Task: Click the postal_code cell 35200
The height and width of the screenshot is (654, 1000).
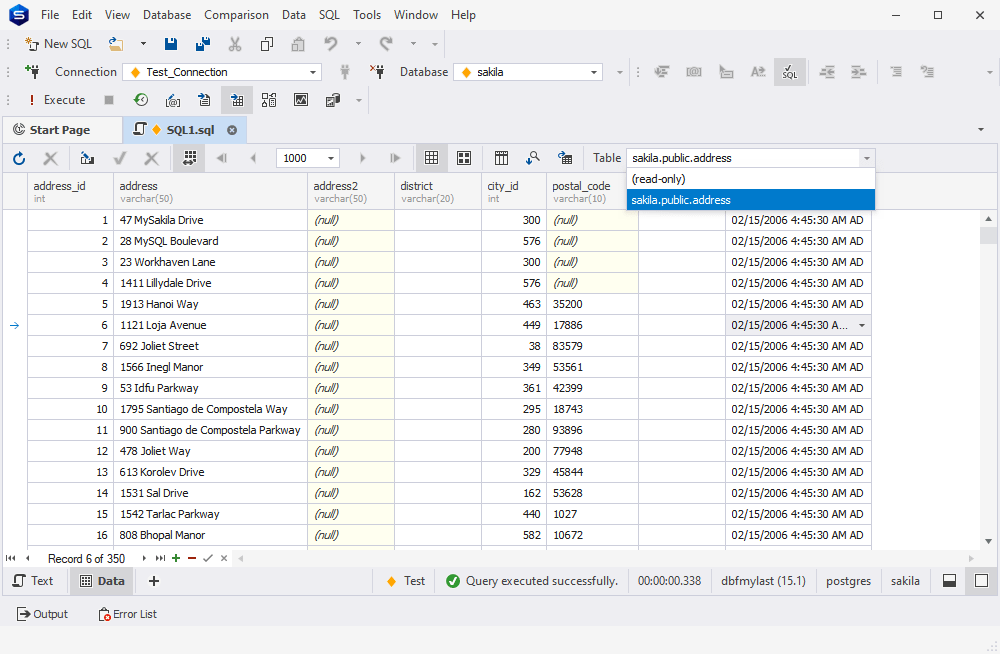Action: (x=592, y=304)
